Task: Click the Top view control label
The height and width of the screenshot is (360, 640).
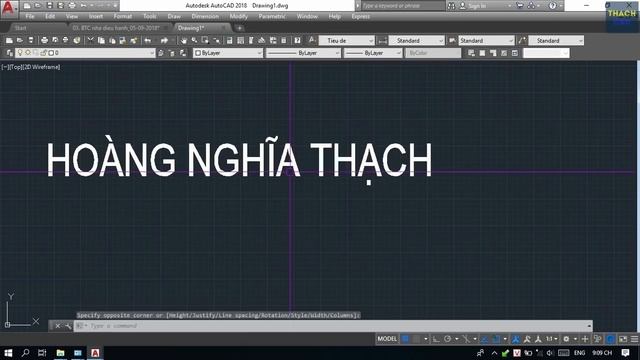Action: [16, 67]
